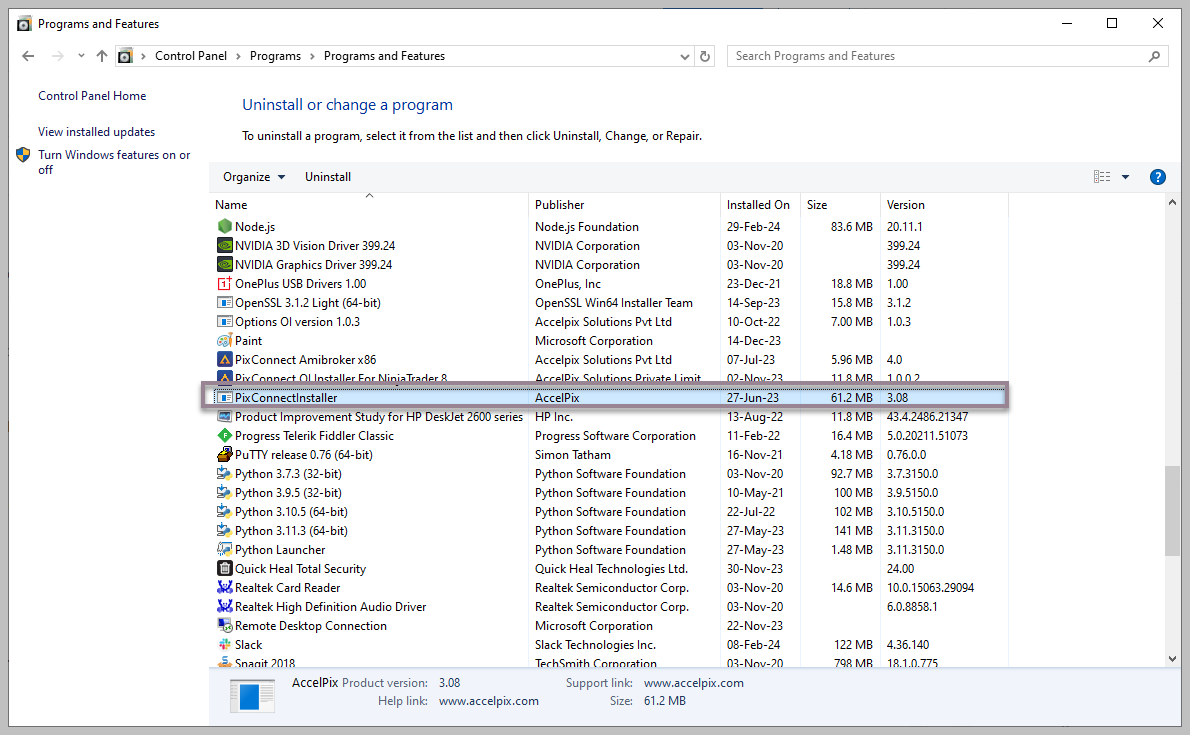Select the version 10.0.15063.29094 cell
1190x735 pixels.
point(930,588)
